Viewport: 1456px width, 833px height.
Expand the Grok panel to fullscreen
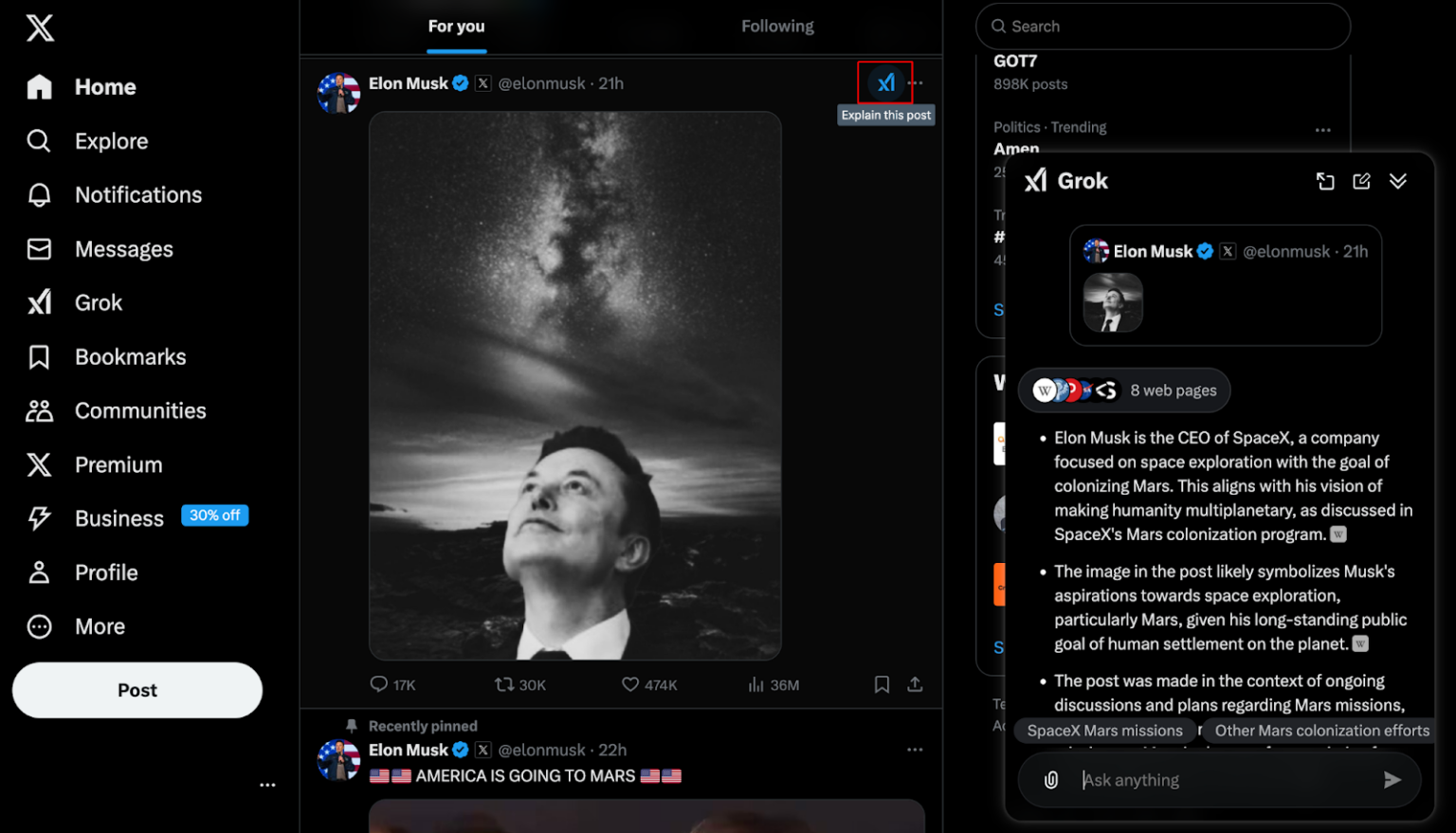click(x=1325, y=181)
